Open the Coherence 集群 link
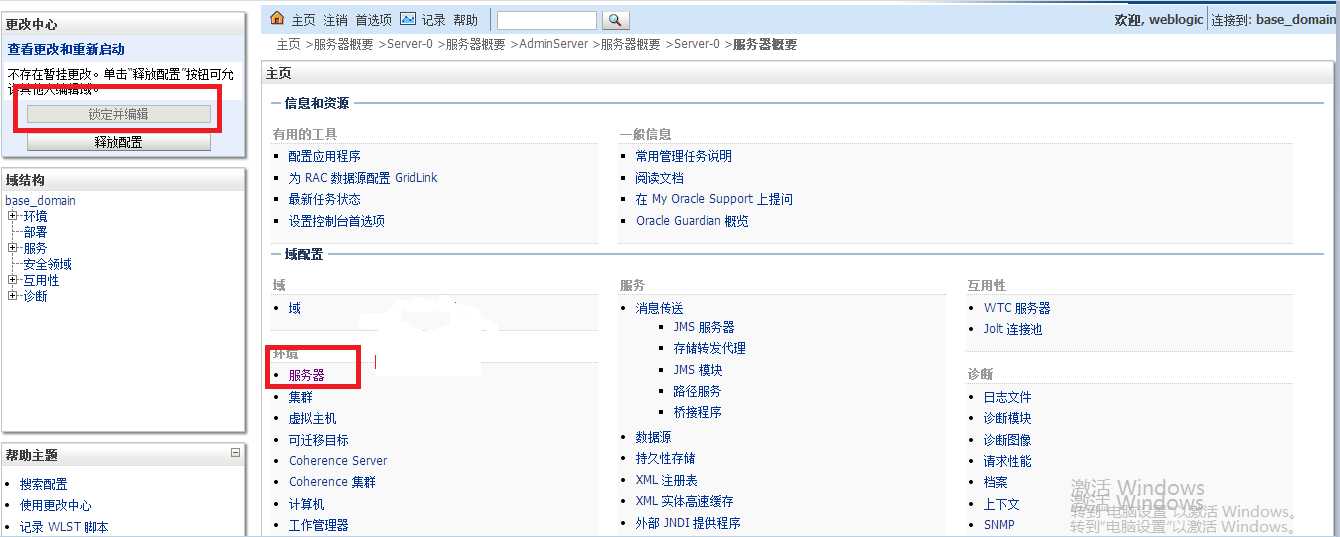Viewport: 1340px width, 537px height. click(x=333, y=482)
